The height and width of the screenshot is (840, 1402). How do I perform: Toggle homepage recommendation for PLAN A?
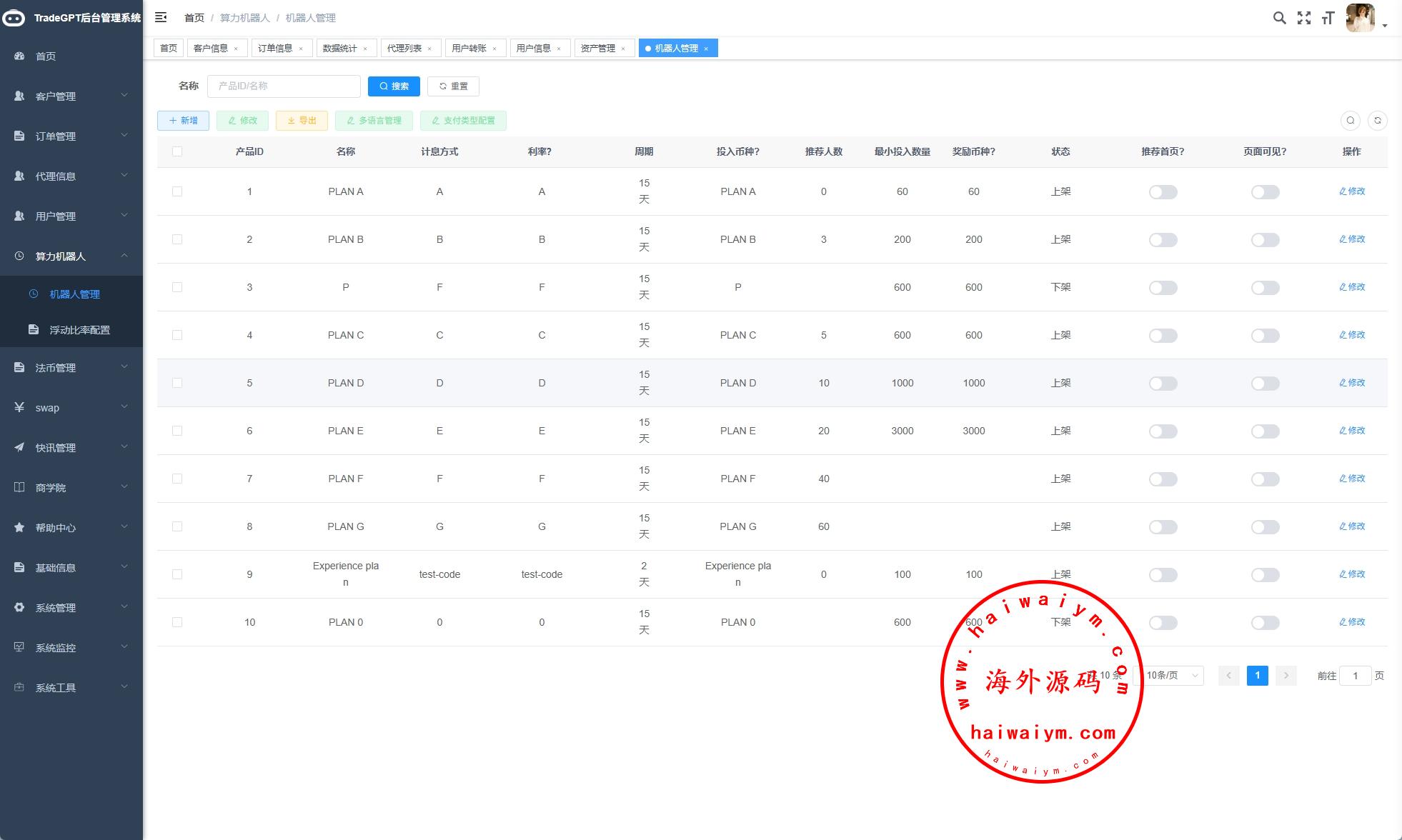[x=1163, y=192]
